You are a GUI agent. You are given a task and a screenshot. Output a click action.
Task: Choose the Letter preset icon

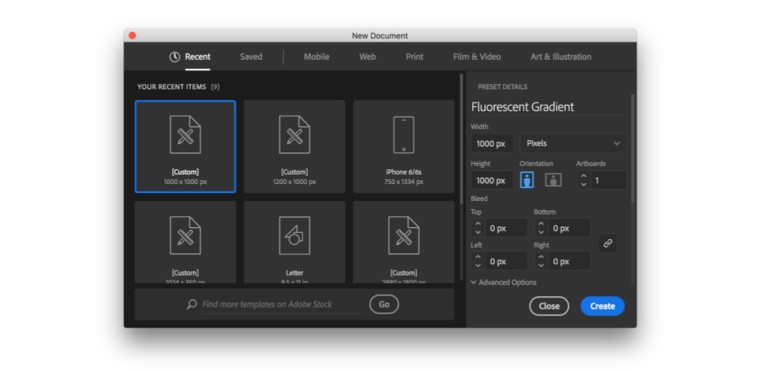click(295, 236)
